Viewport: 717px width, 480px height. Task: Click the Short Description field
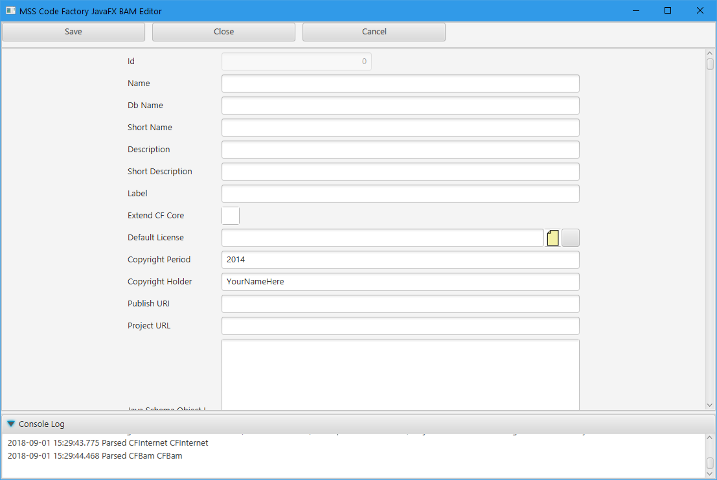point(400,171)
